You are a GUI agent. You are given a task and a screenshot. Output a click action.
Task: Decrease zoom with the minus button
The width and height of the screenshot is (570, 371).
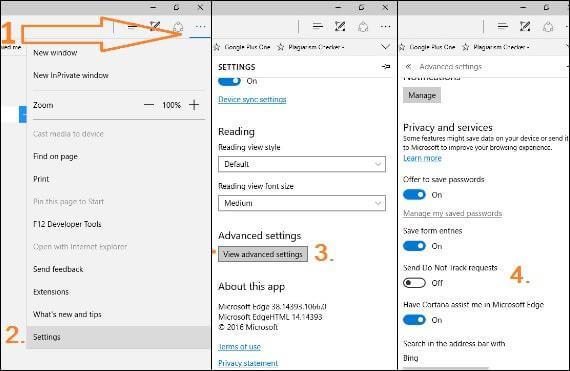(149, 105)
